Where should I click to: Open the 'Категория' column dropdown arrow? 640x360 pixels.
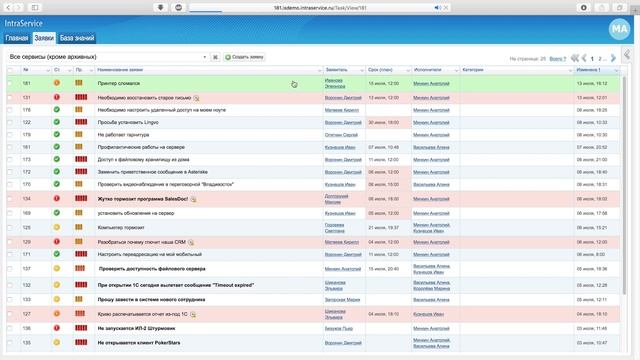click(x=570, y=71)
